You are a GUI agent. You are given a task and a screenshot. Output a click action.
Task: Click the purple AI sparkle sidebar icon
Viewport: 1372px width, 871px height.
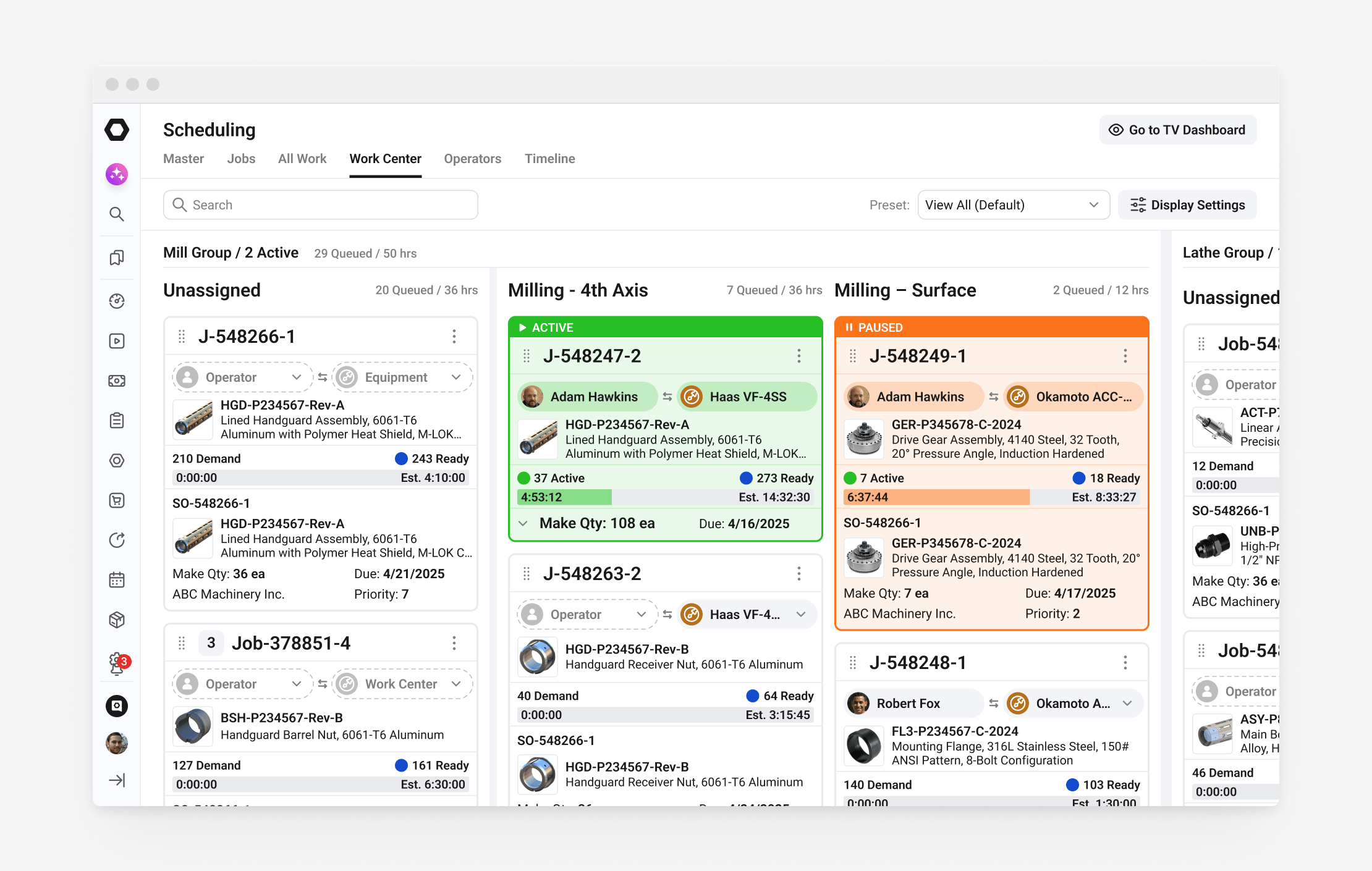click(x=117, y=174)
